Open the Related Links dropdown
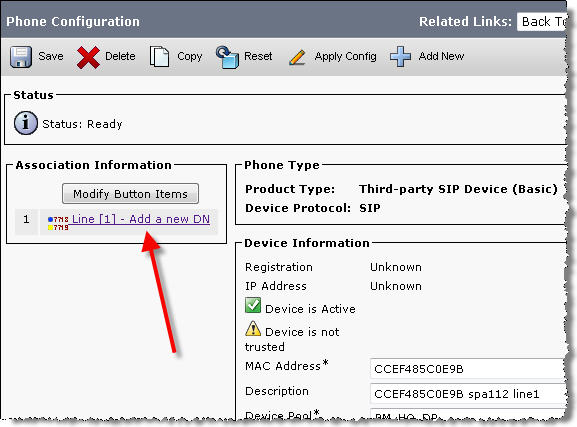Viewport: 577px width, 427px height. [x=542, y=22]
